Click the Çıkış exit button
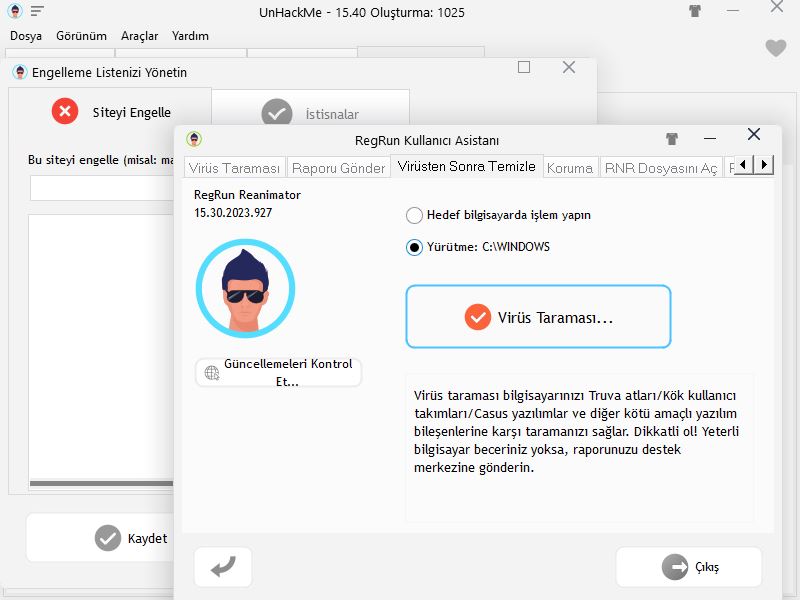The width and height of the screenshot is (800, 600). (689, 567)
